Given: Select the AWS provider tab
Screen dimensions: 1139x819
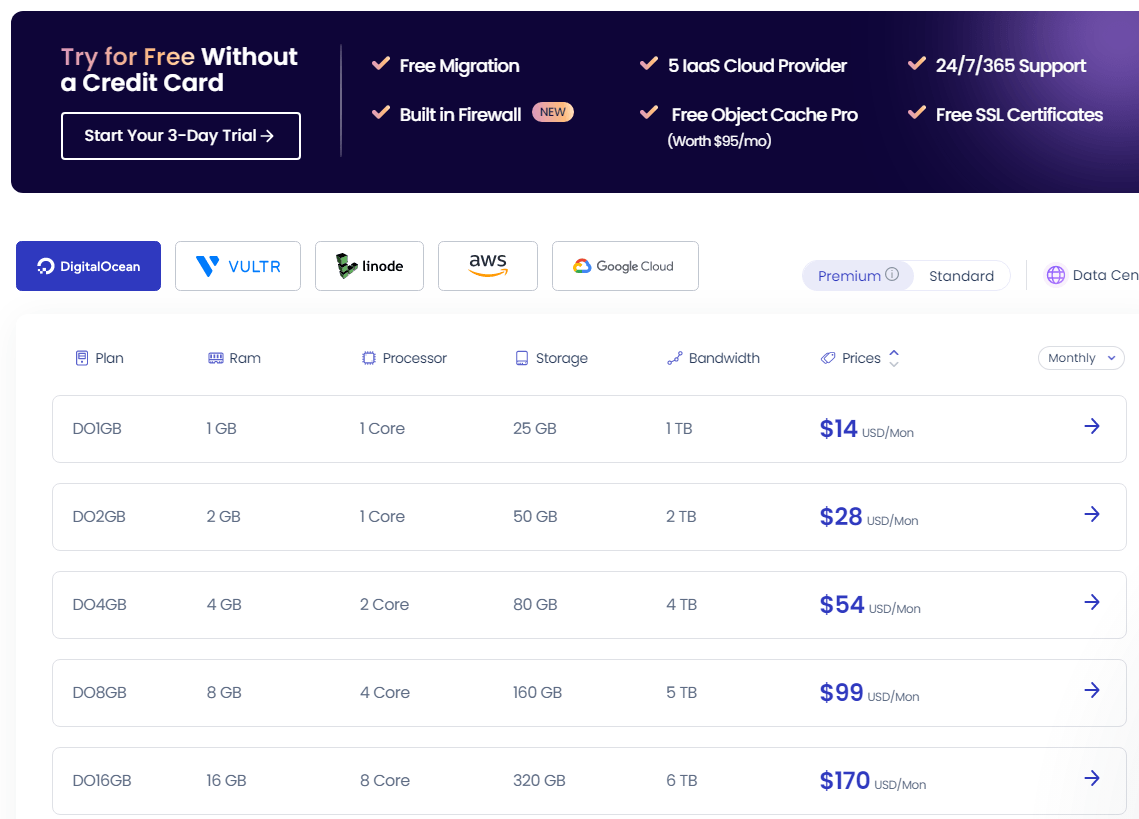Looking at the screenshot, I should 488,266.
